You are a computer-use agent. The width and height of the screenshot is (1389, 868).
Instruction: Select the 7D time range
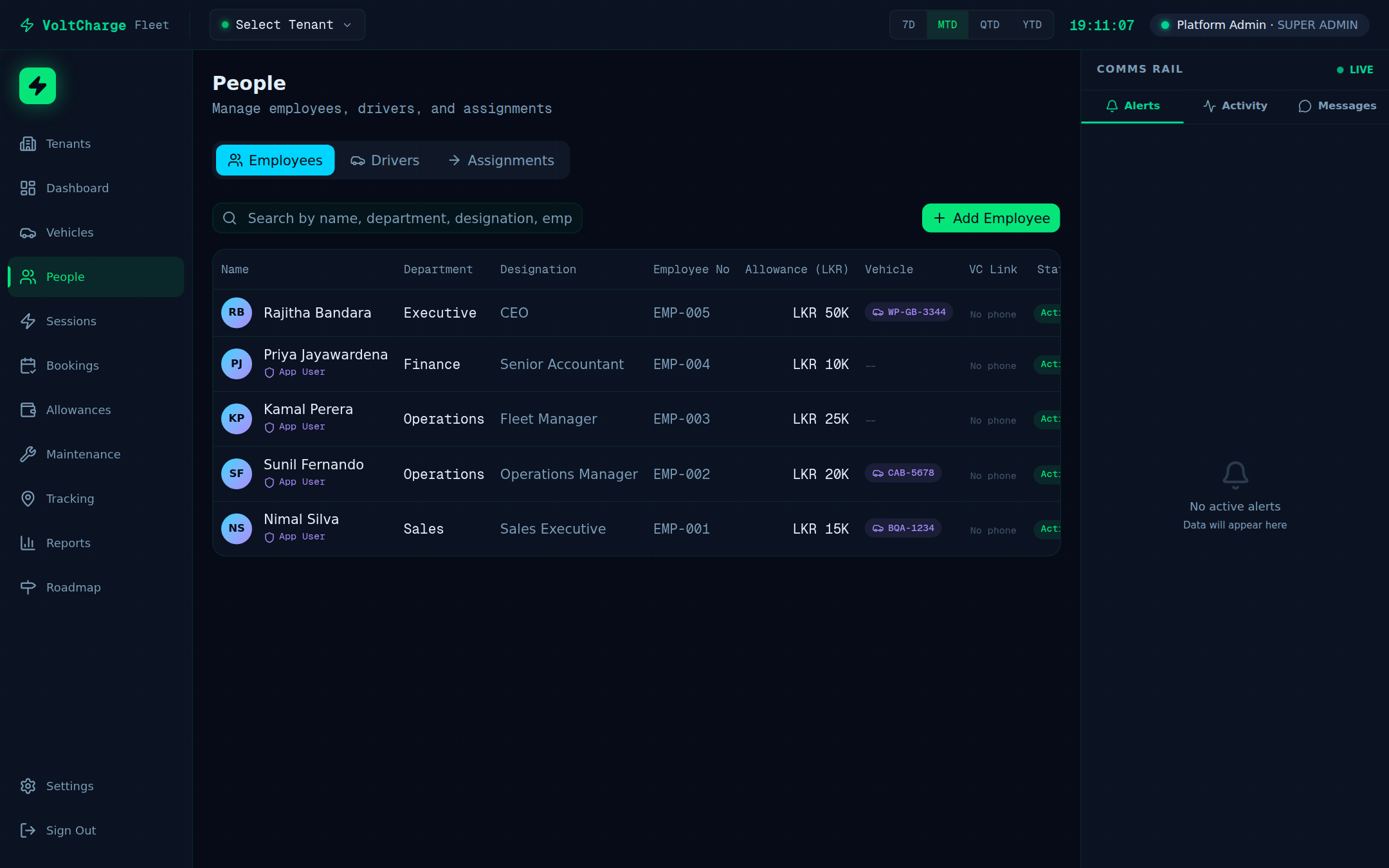pos(908,25)
